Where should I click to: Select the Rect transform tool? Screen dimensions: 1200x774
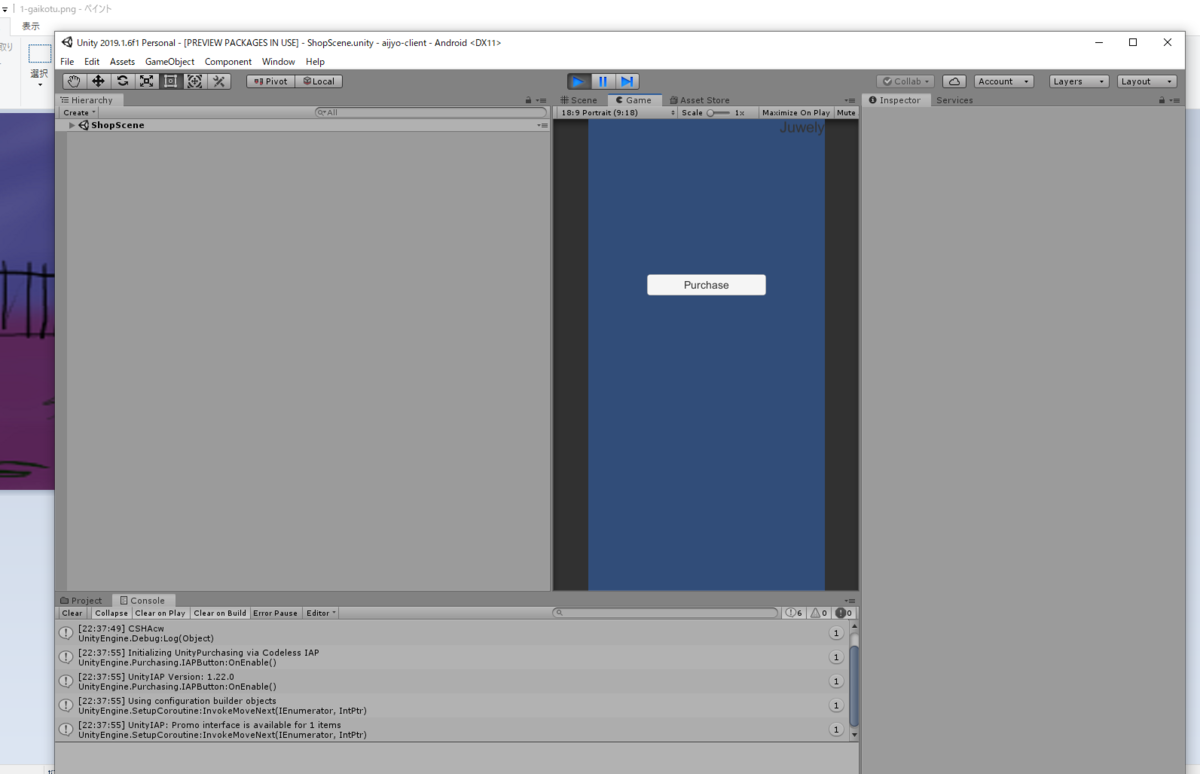pos(171,81)
